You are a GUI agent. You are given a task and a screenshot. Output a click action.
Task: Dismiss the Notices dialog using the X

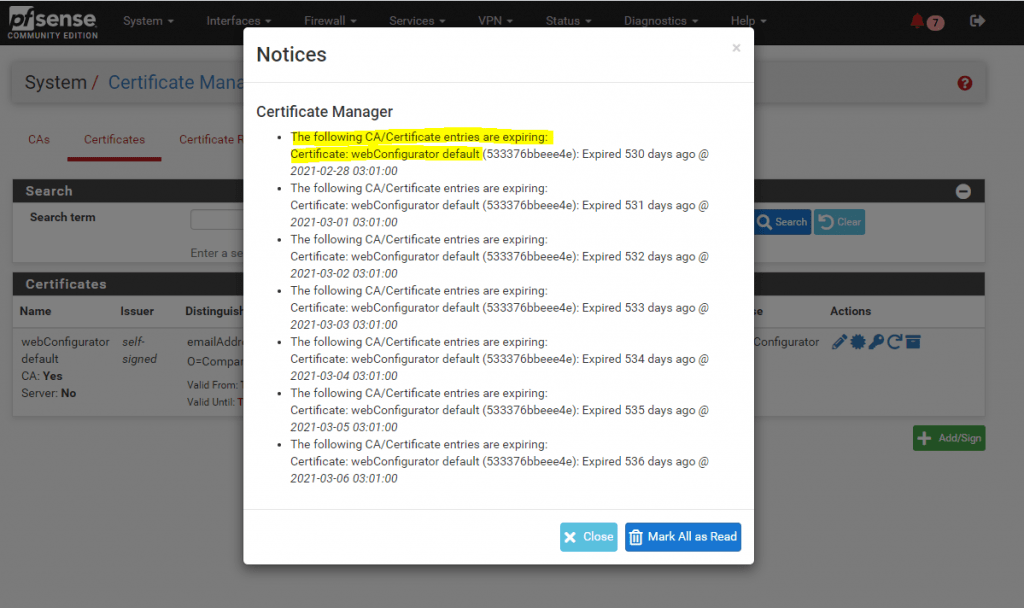736,48
